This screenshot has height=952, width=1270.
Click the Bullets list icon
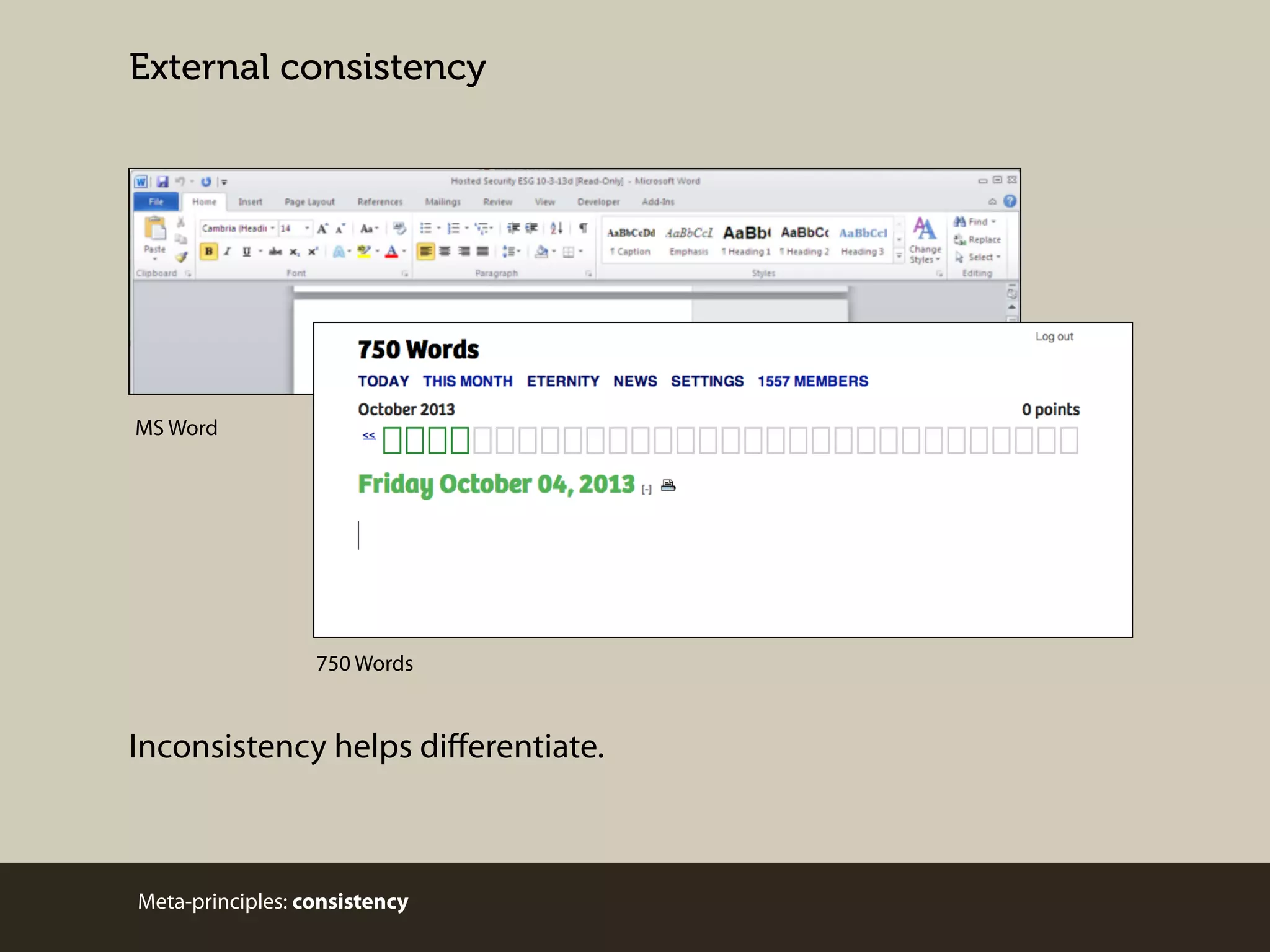click(x=425, y=228)
